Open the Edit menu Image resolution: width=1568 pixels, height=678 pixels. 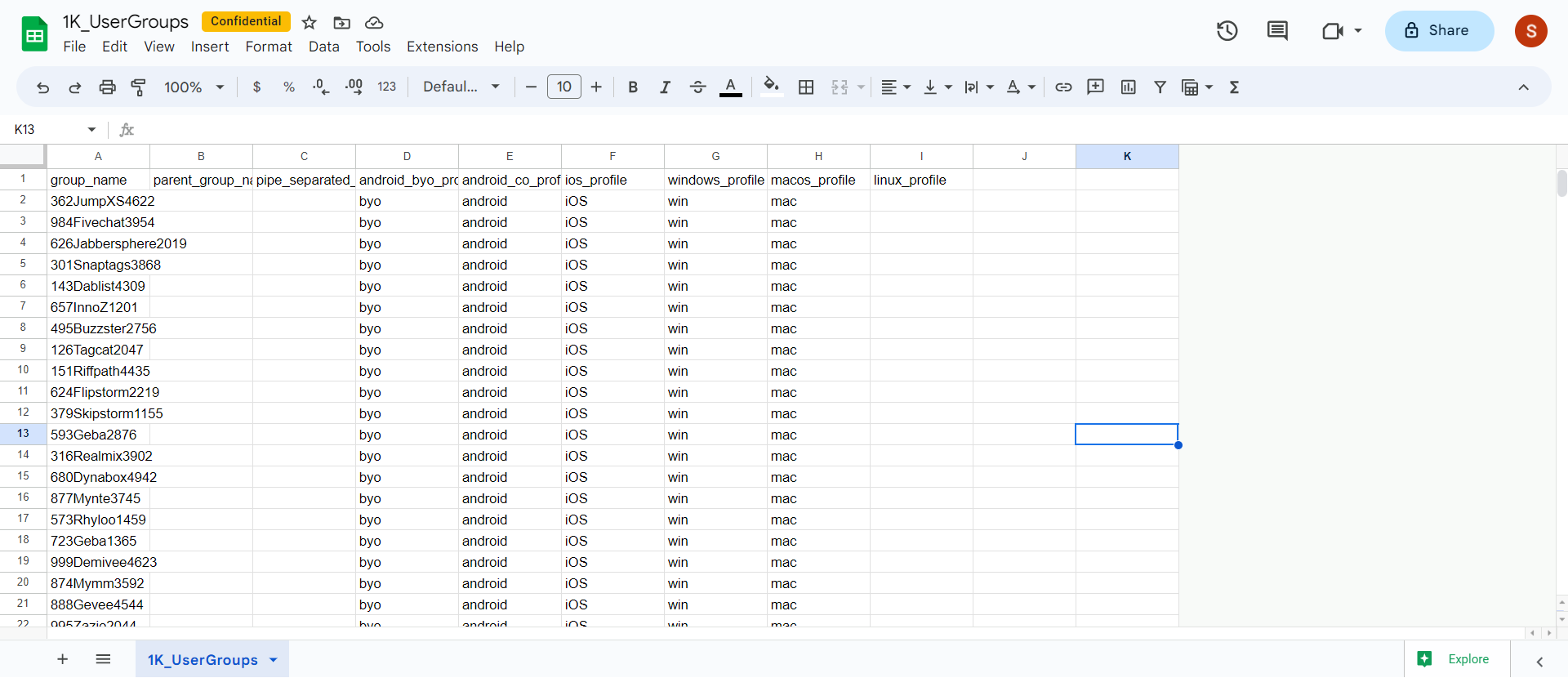click(x=114, y=47)
